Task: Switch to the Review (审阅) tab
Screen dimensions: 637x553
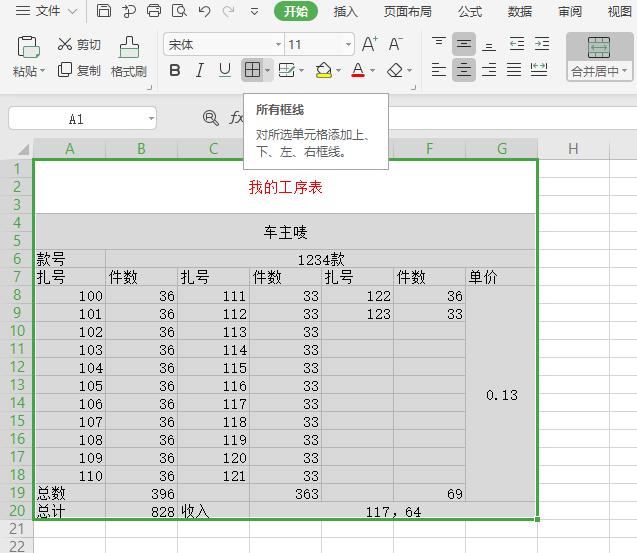Action: pyautogui.click(x=570, y=11)
